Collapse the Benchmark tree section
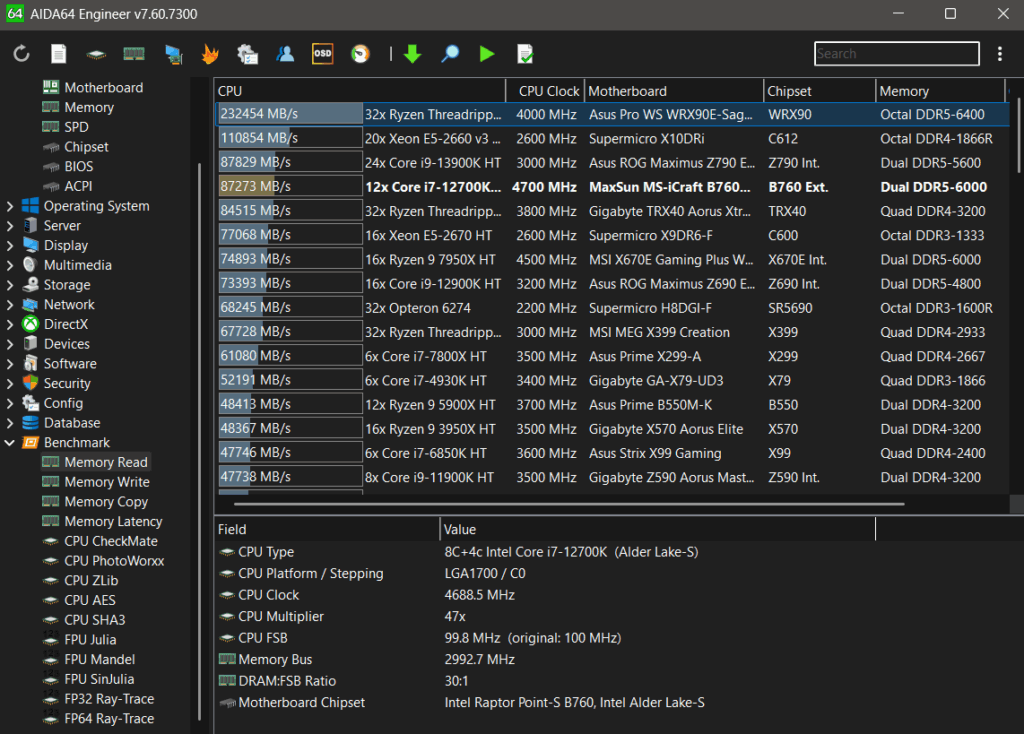Screen dimensions: 1024x734 click(x=10, y=443)
